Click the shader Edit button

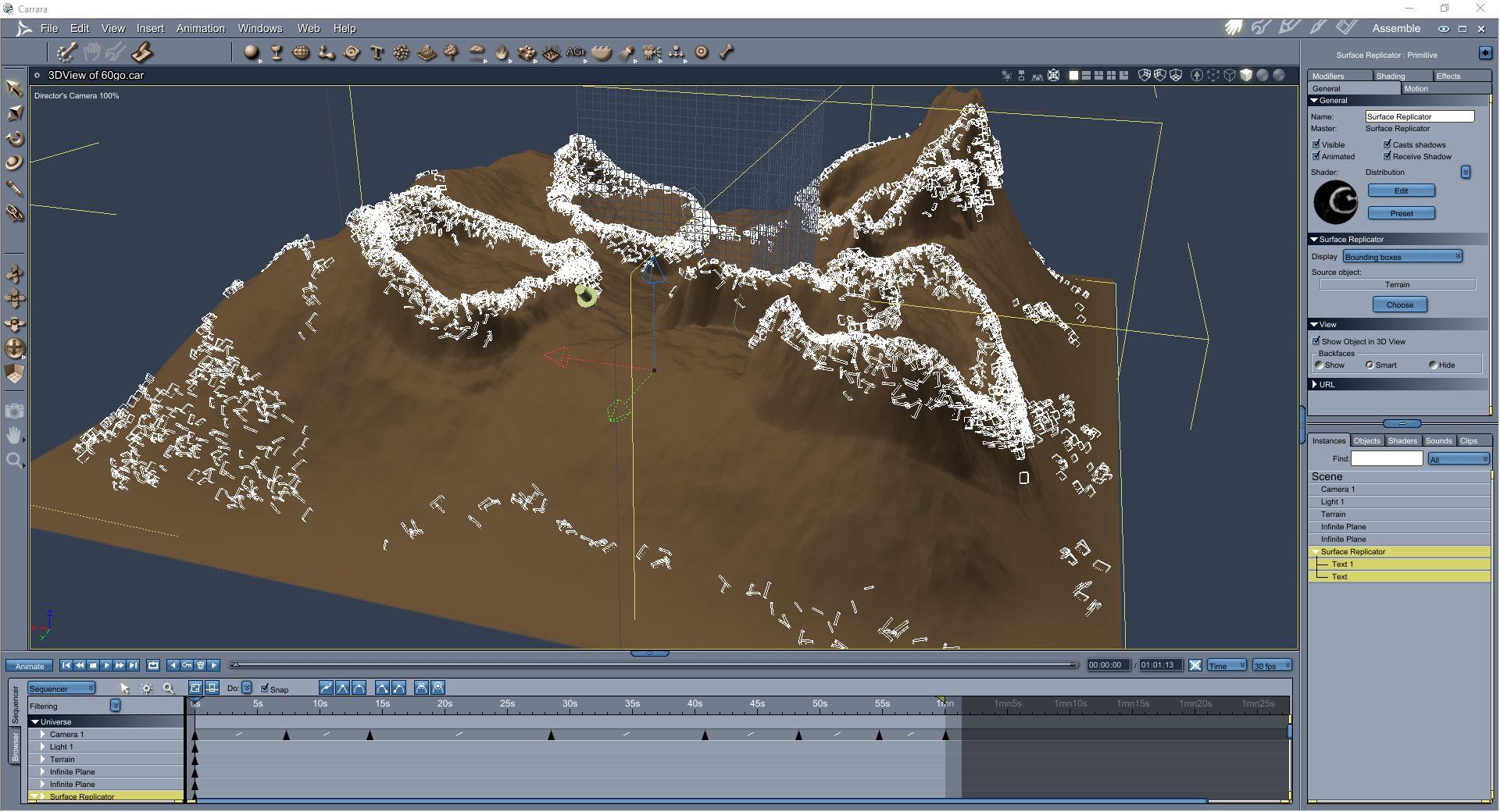1402,191
